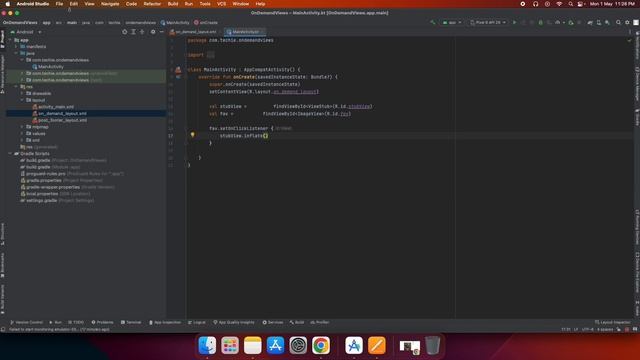Image resolution: width=640 pixels, height=360 pixels.
Task: Click Select Opened File target icon
Action: pos(124,32)
